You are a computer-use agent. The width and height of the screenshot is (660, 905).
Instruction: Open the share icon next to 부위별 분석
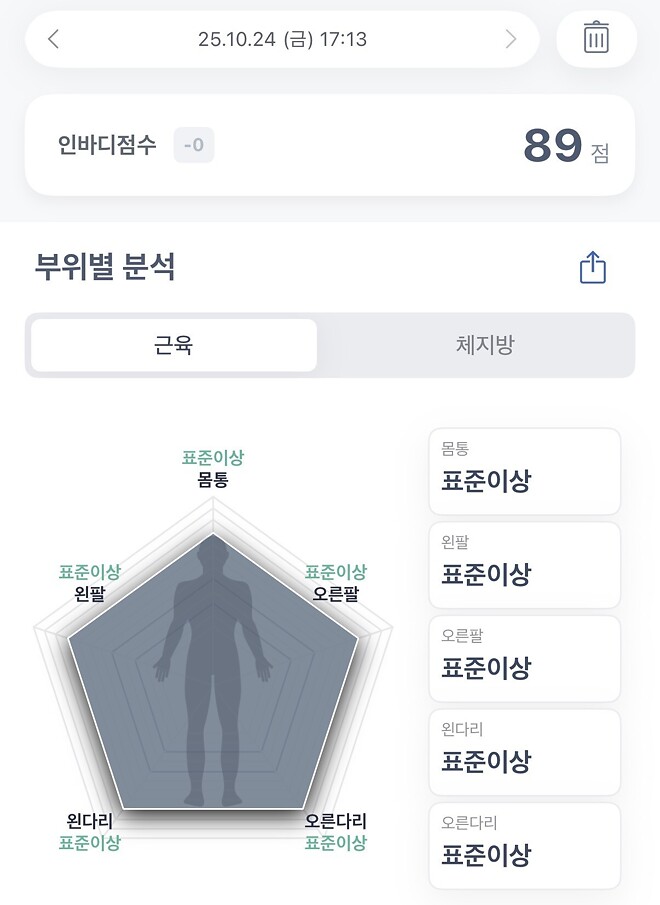[x=593, y=267]
